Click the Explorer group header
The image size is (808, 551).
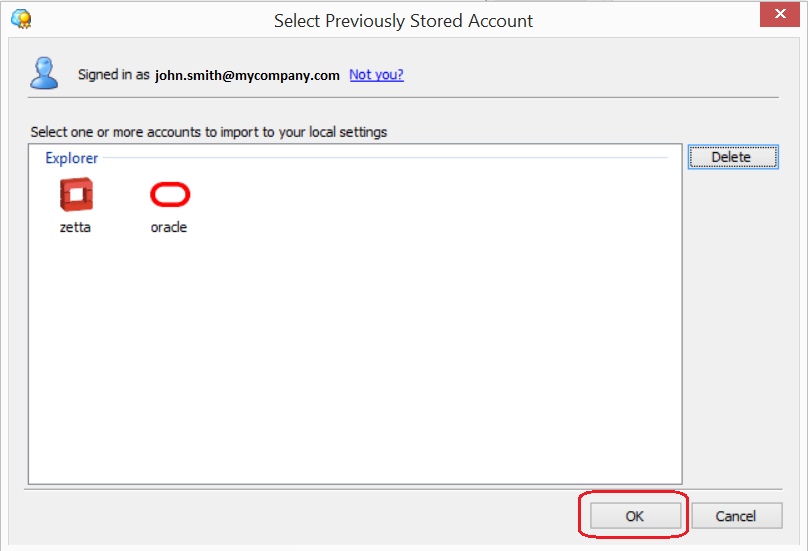coord(72,158)
